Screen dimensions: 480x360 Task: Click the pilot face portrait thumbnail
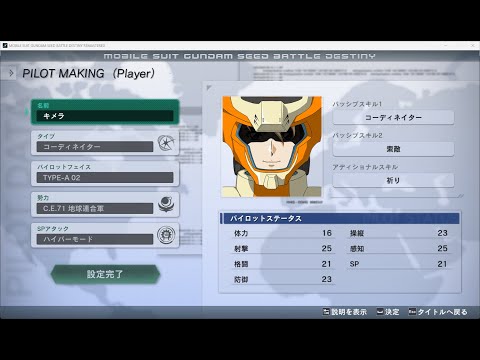click(272, 147)
